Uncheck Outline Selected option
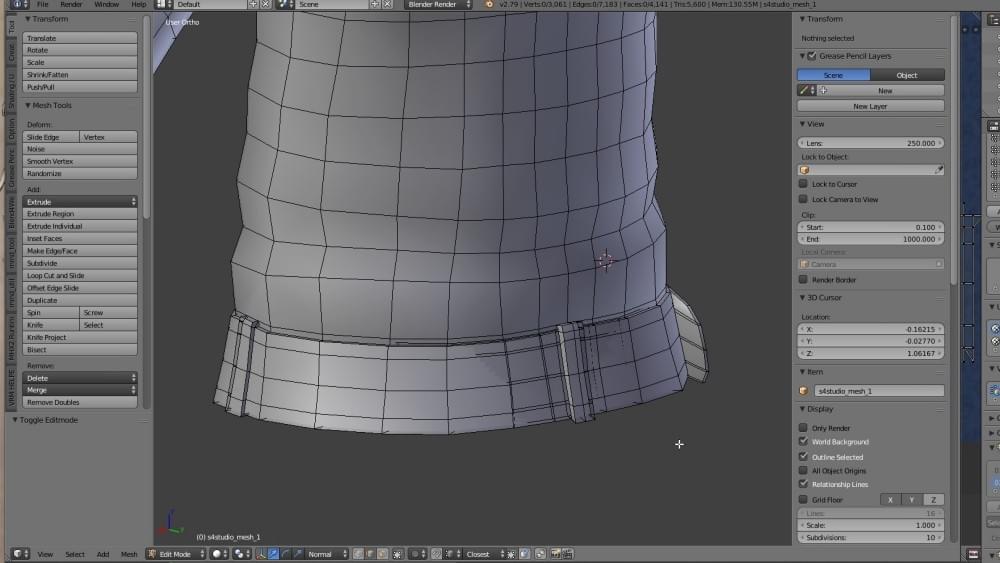The image size is (1000, 563). coord(803,457)
